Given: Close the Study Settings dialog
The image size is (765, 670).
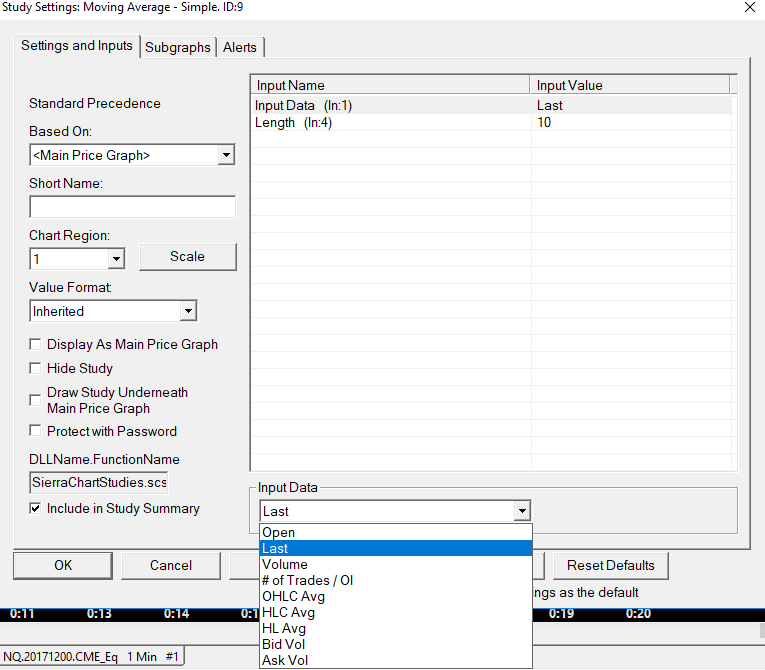Looking at the screenshot, I should coord(750,7).
